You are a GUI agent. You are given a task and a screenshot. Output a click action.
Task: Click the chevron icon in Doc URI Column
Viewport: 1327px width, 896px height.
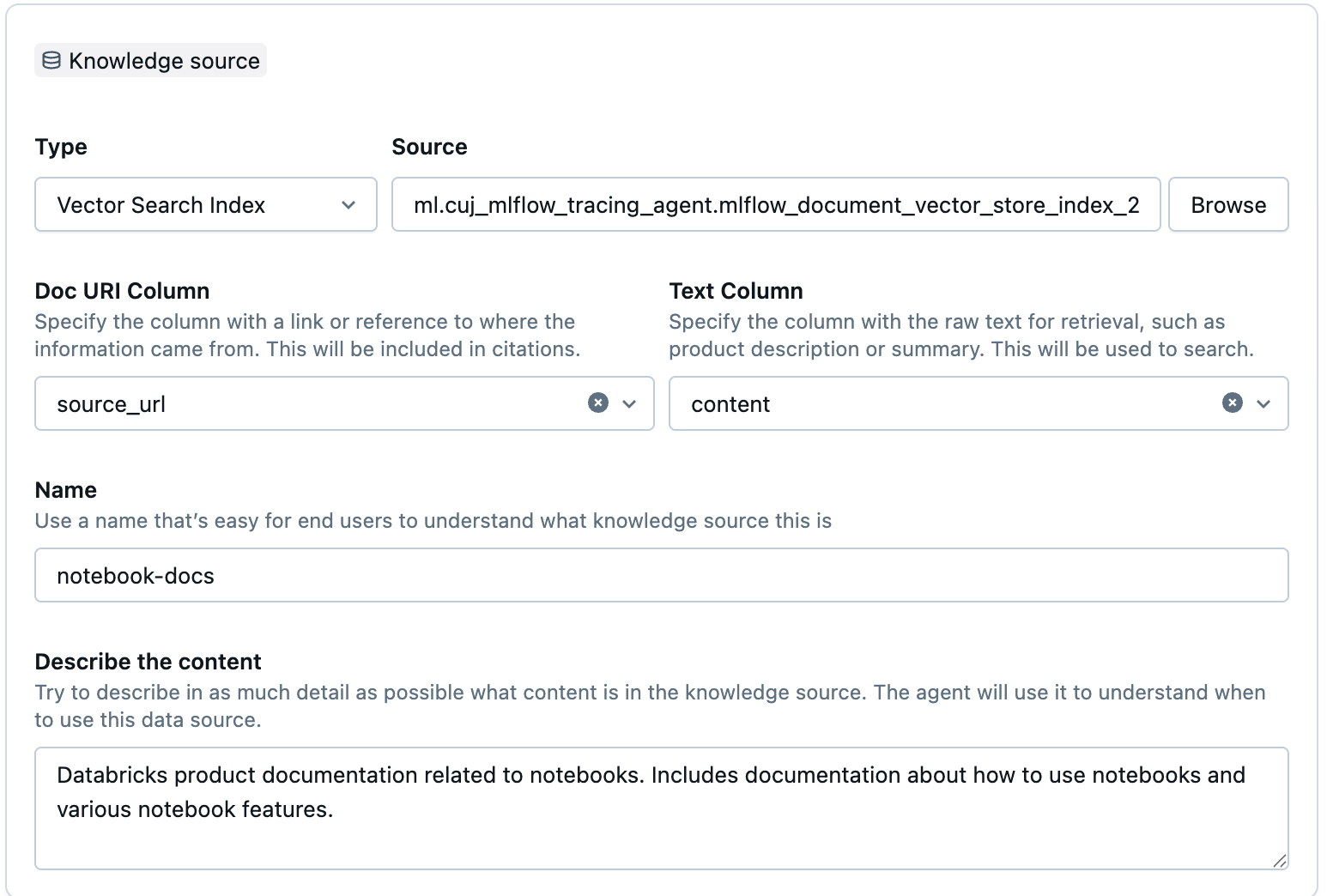629,404
